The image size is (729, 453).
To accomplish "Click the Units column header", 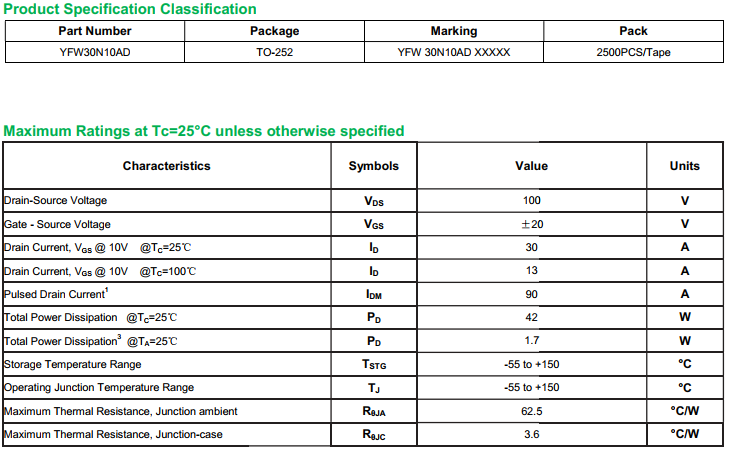I will 684,166.
